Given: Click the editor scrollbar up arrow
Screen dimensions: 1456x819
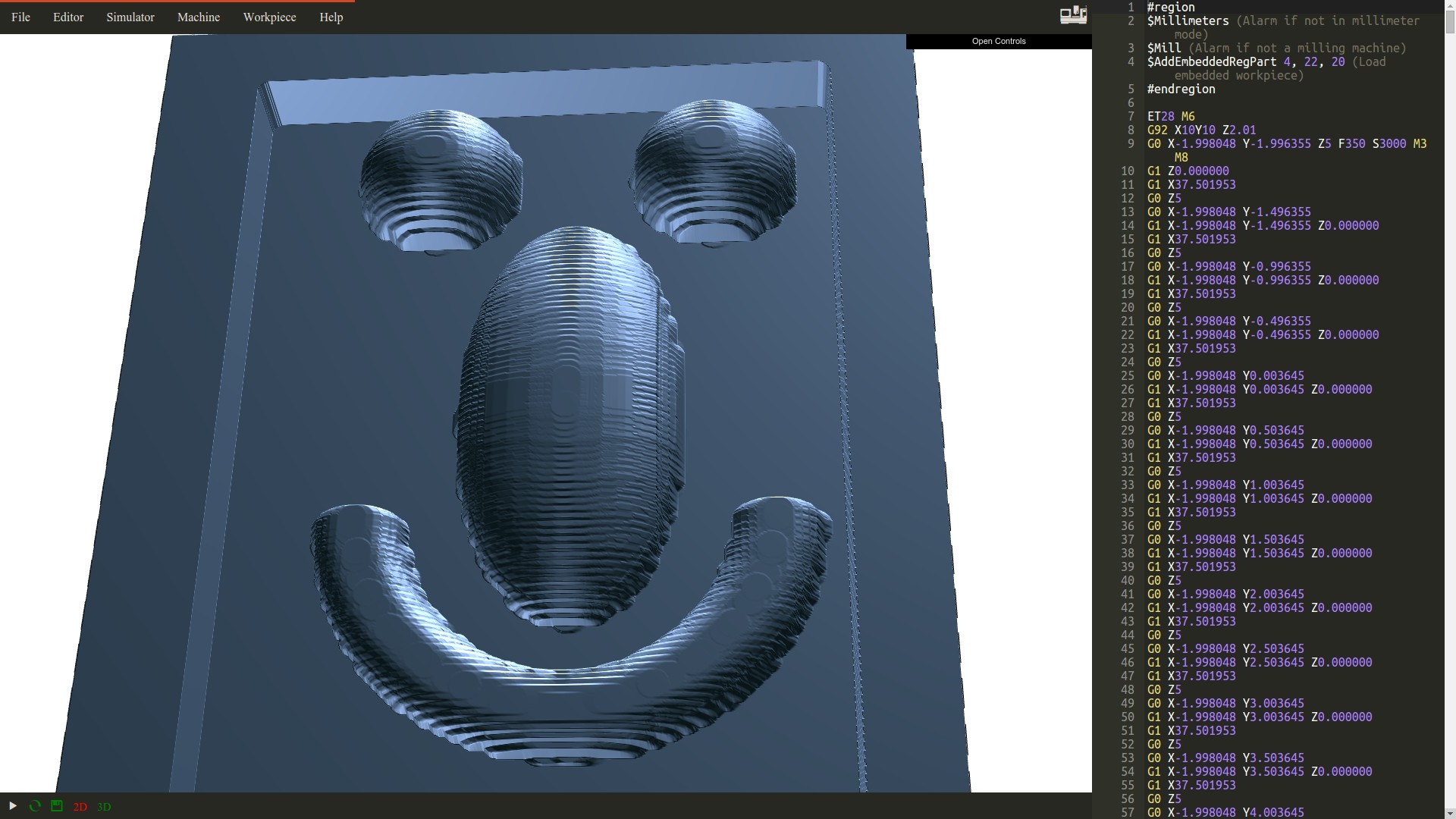Looking at the screenshot, I should tap(1449, 5).
